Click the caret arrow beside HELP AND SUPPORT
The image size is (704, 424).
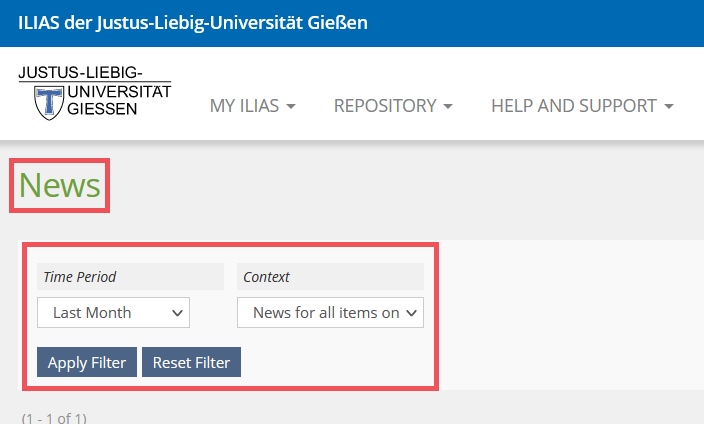tap(669, 107)
